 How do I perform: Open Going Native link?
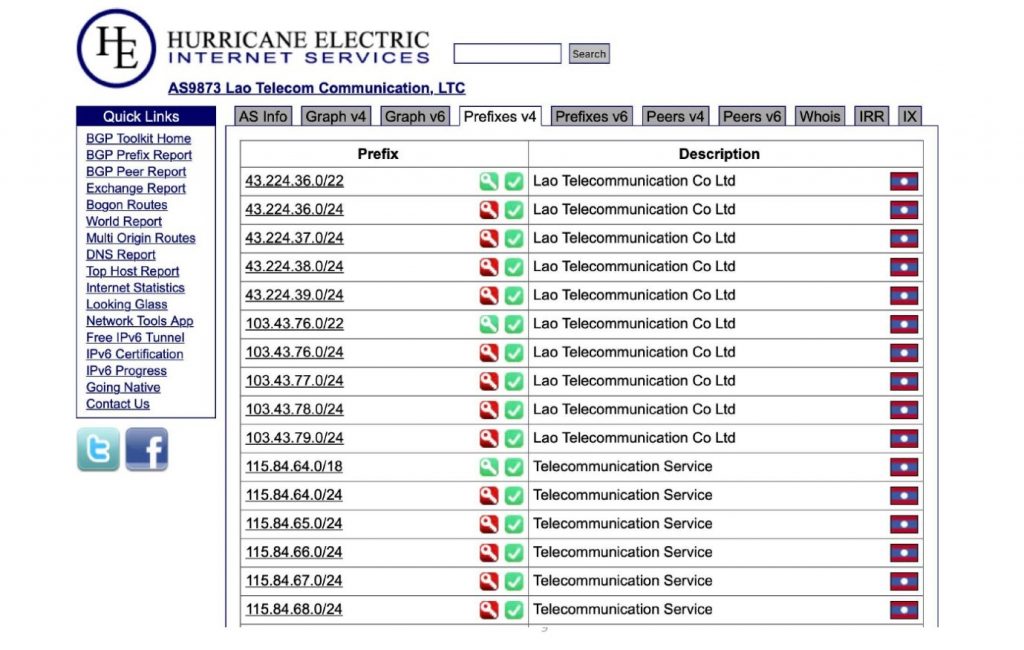click(x=123, y=387)
